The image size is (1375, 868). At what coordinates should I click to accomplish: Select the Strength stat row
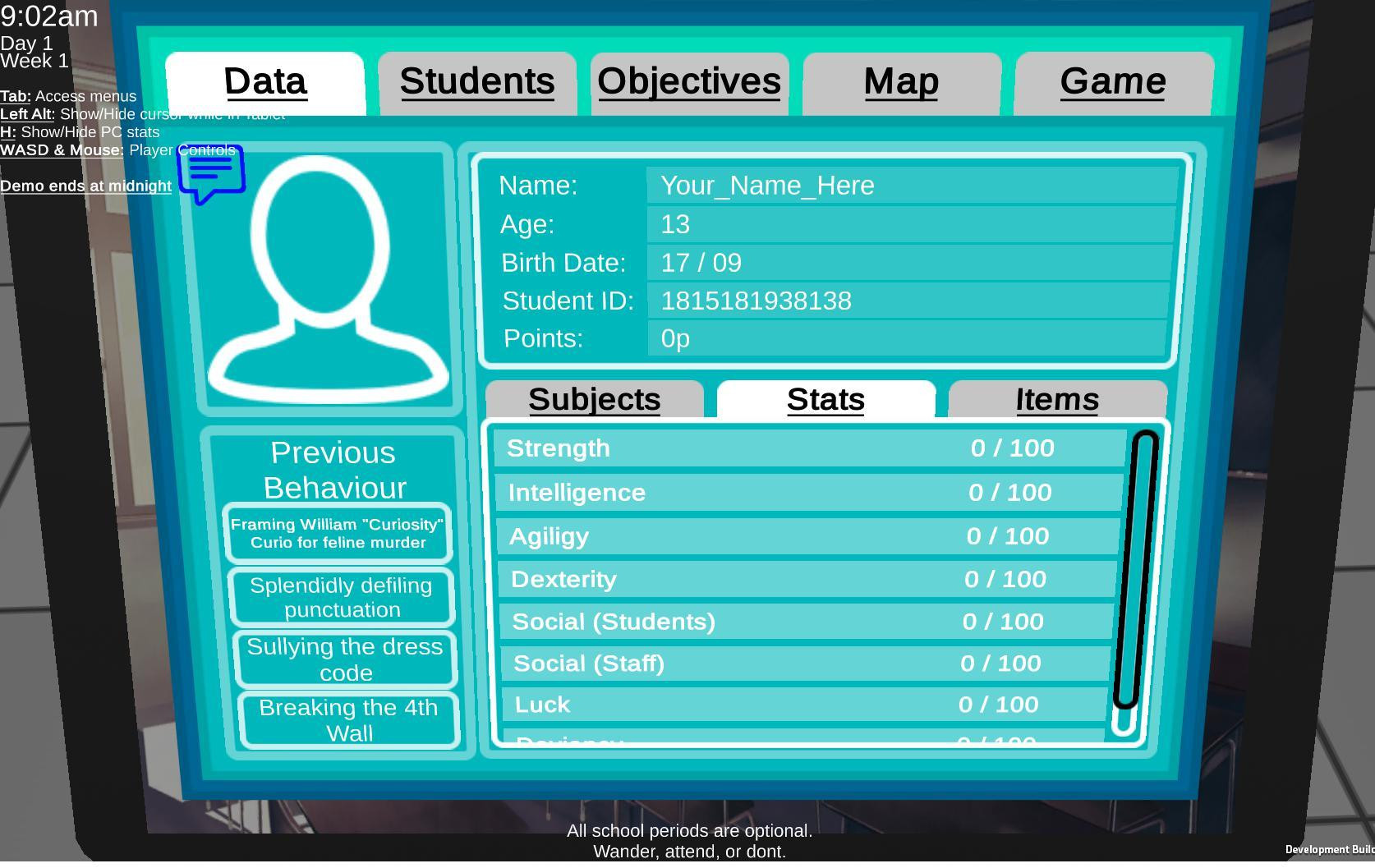(x=810, y=448)
